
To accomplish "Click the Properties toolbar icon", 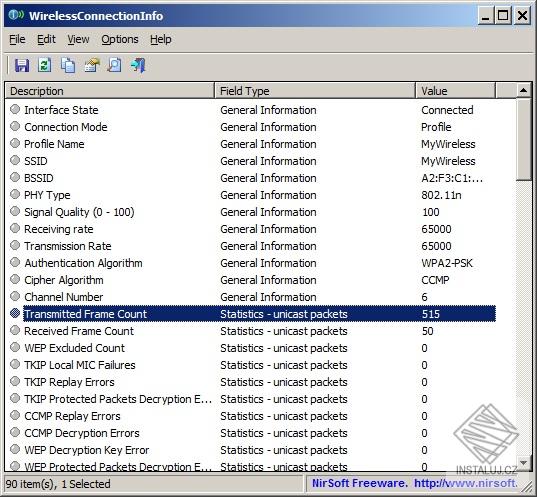I will (x=91, y=65).
